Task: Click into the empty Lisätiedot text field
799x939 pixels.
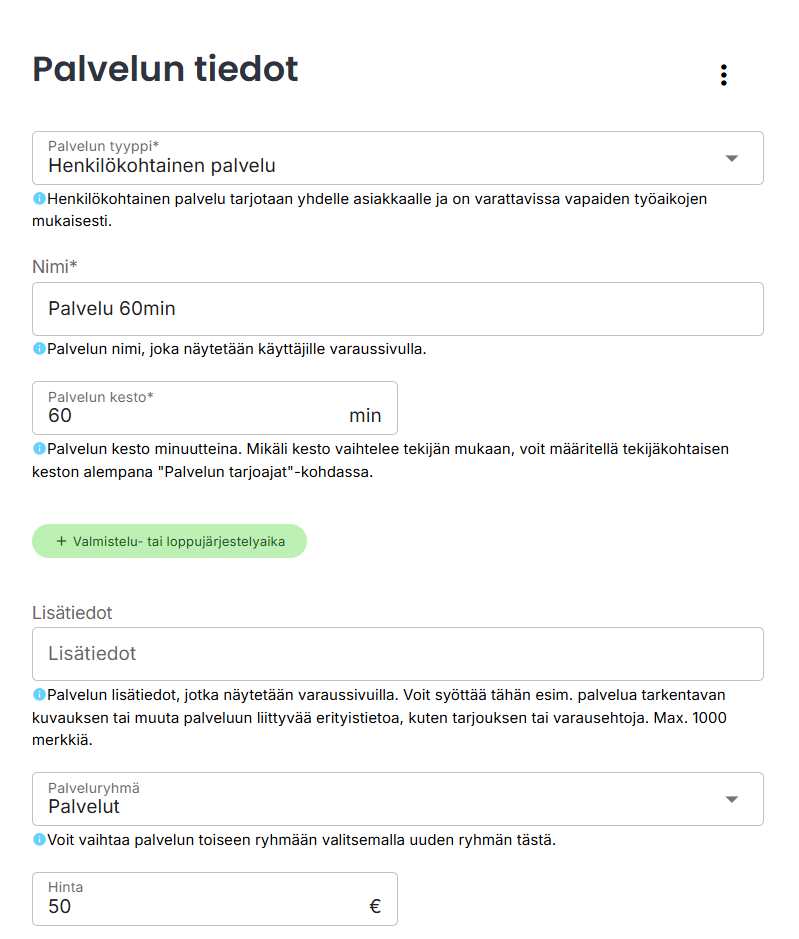Action: coord(398,654)
